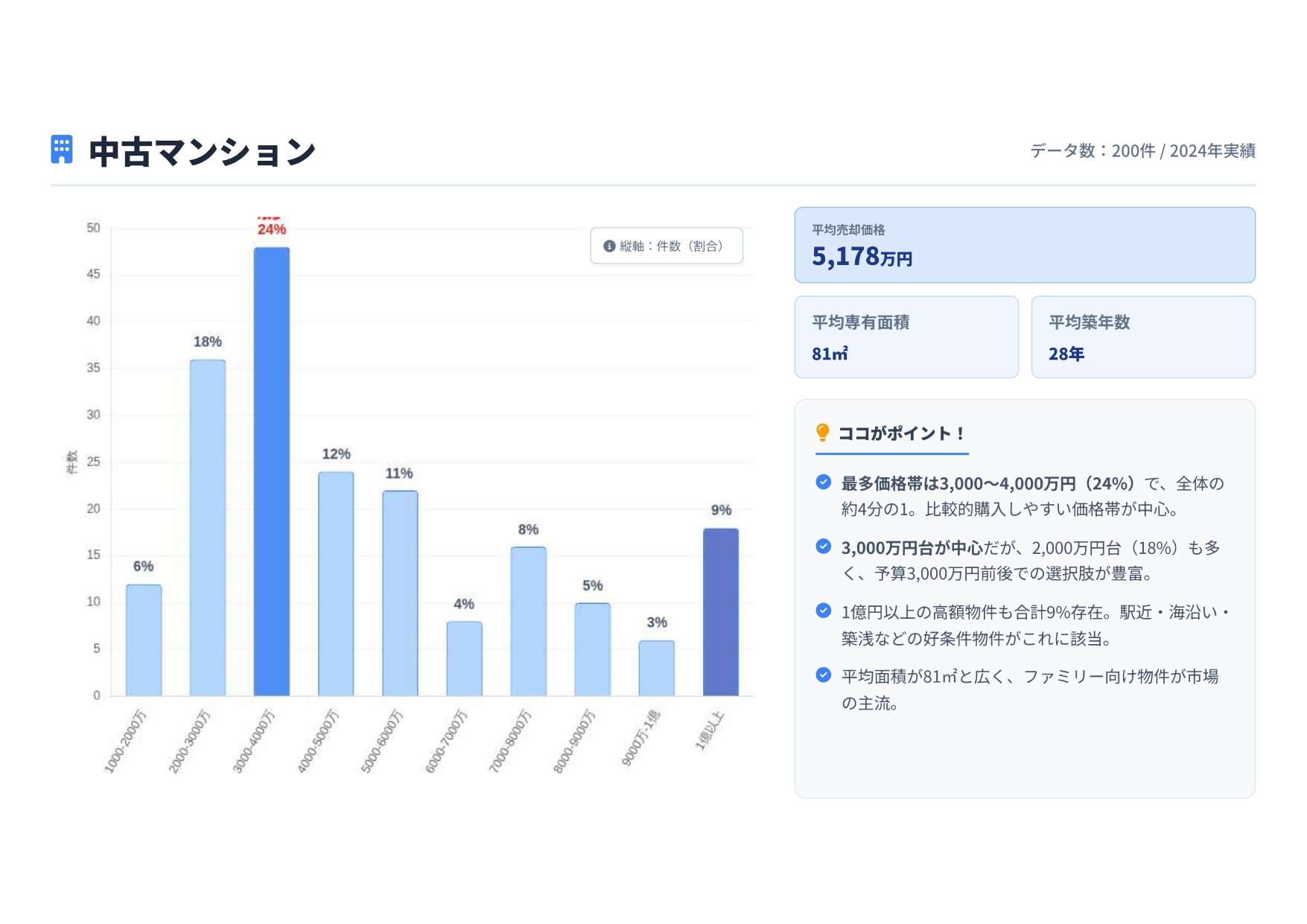Screen dimensions: 1307x924
Task: Click the dark 9% bar for 1億以上
Action: pyautogui.click(x=720, y=612)
